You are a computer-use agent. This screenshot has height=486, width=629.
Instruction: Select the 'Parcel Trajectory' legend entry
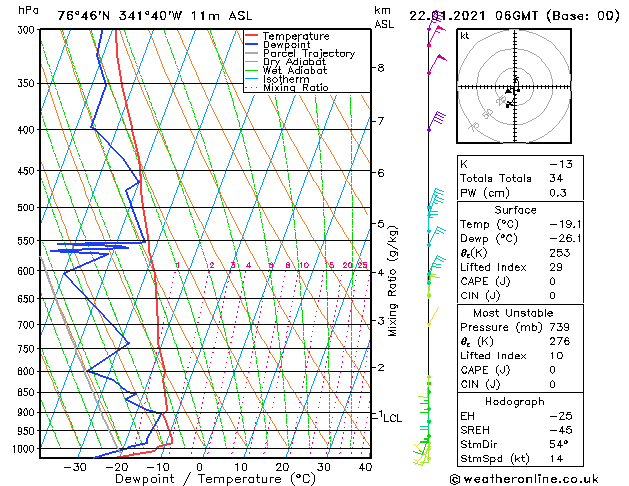click(x=309, y=53)
